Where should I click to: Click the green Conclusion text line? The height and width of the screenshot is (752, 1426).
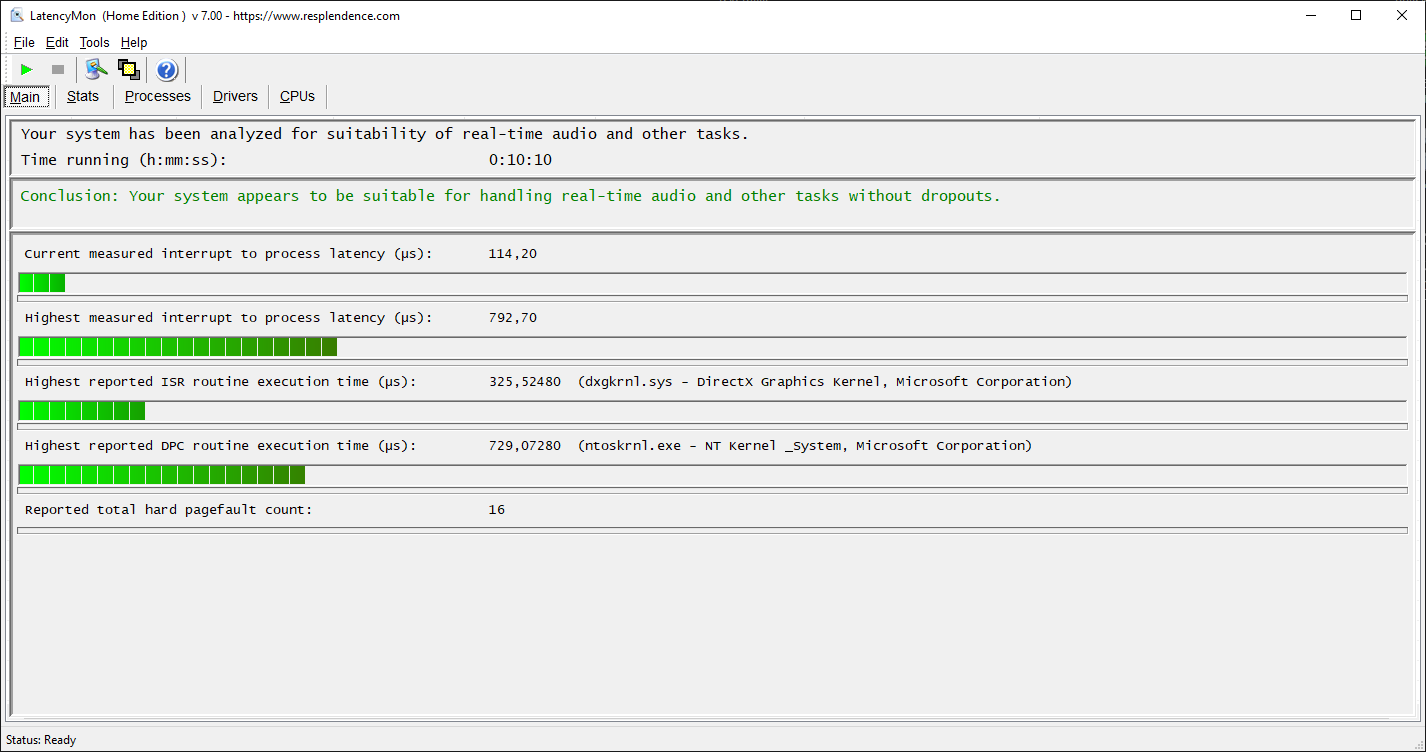(510, 196)
